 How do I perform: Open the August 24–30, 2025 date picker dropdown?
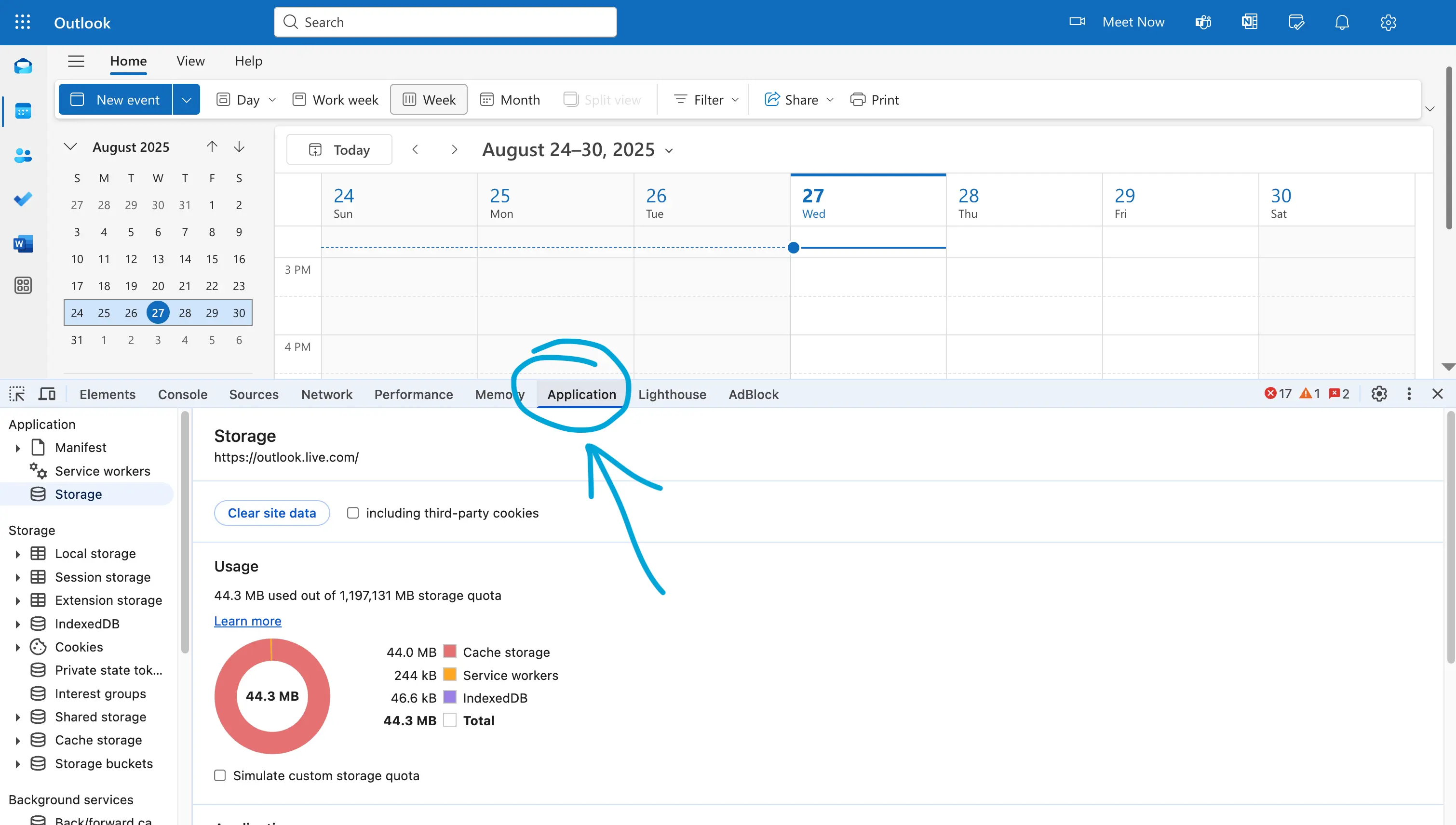(x=669, y=151)
